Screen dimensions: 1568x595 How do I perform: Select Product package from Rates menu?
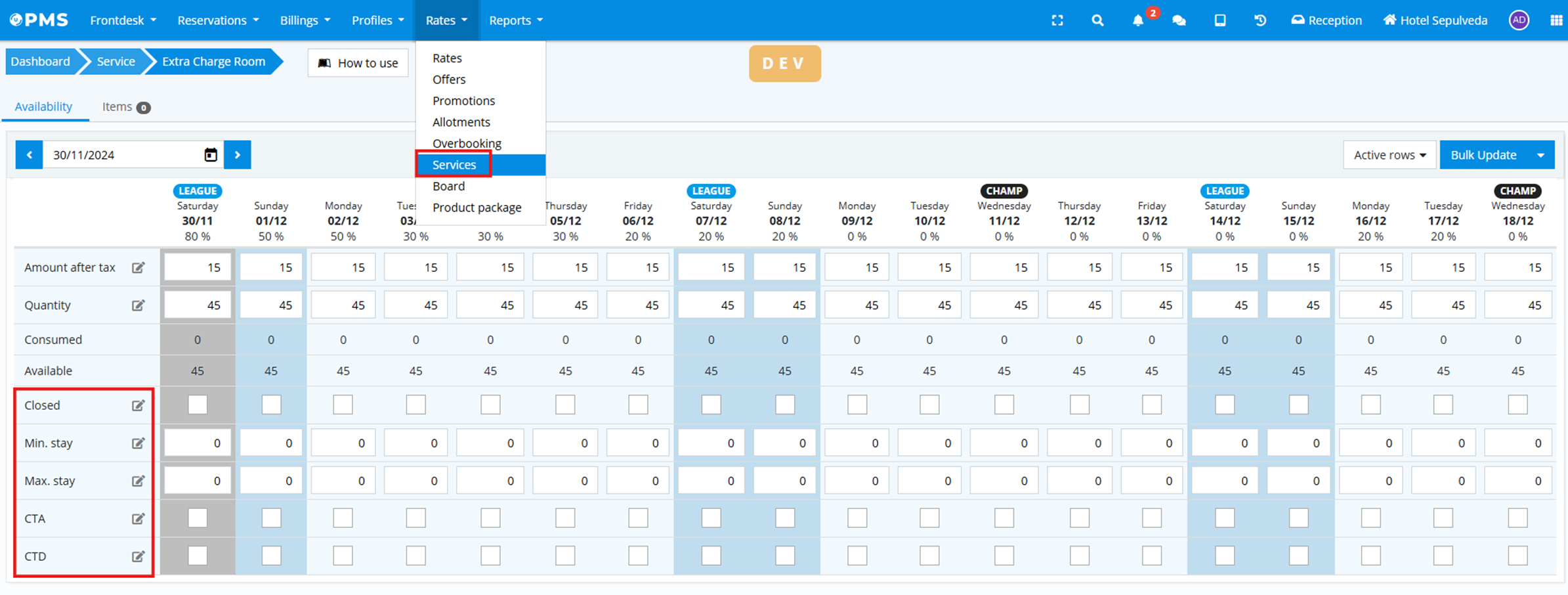[477, 208]
